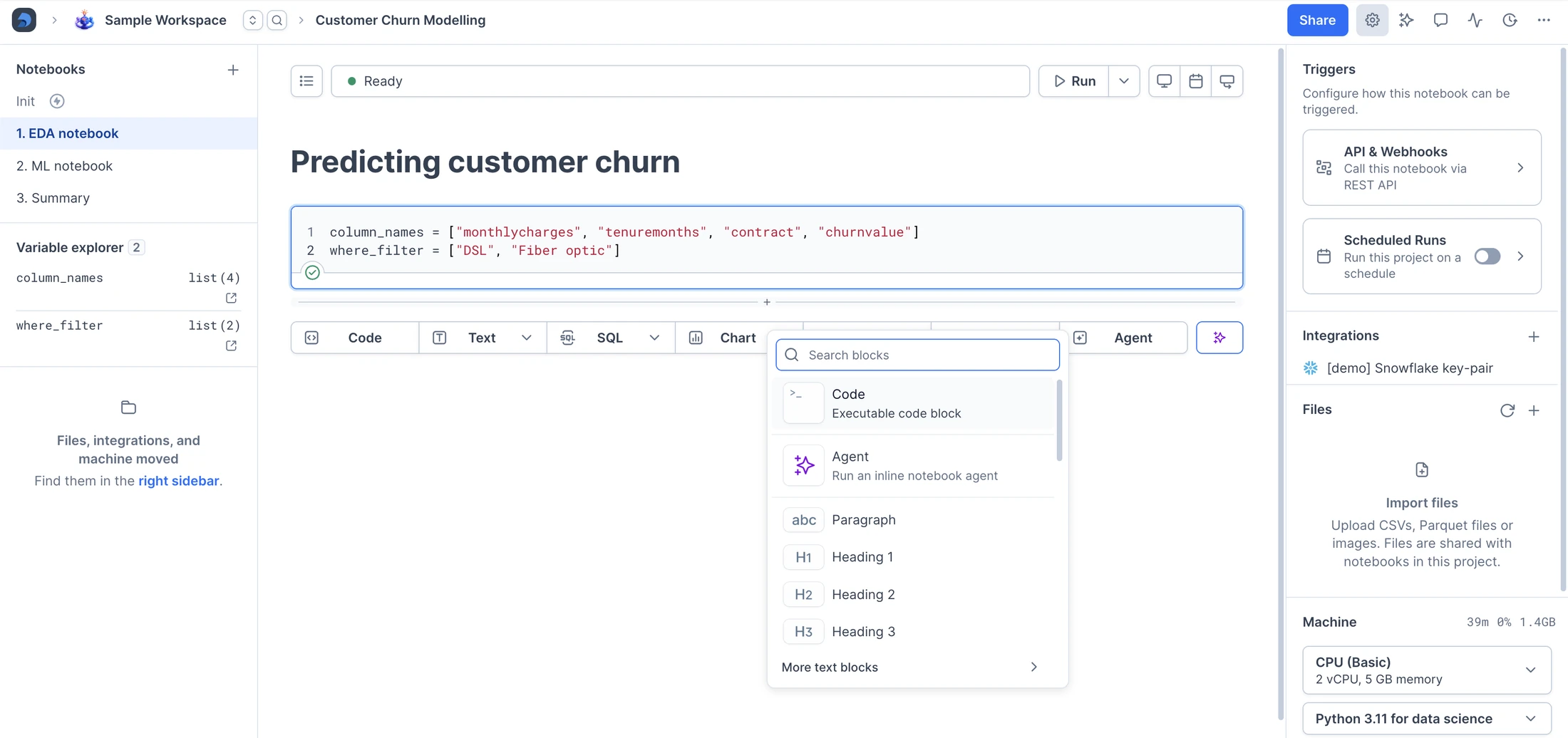Open API & Webhooks trigger settings
Viewport: 1568px width, 738px height.
(x=1422, y=168)
